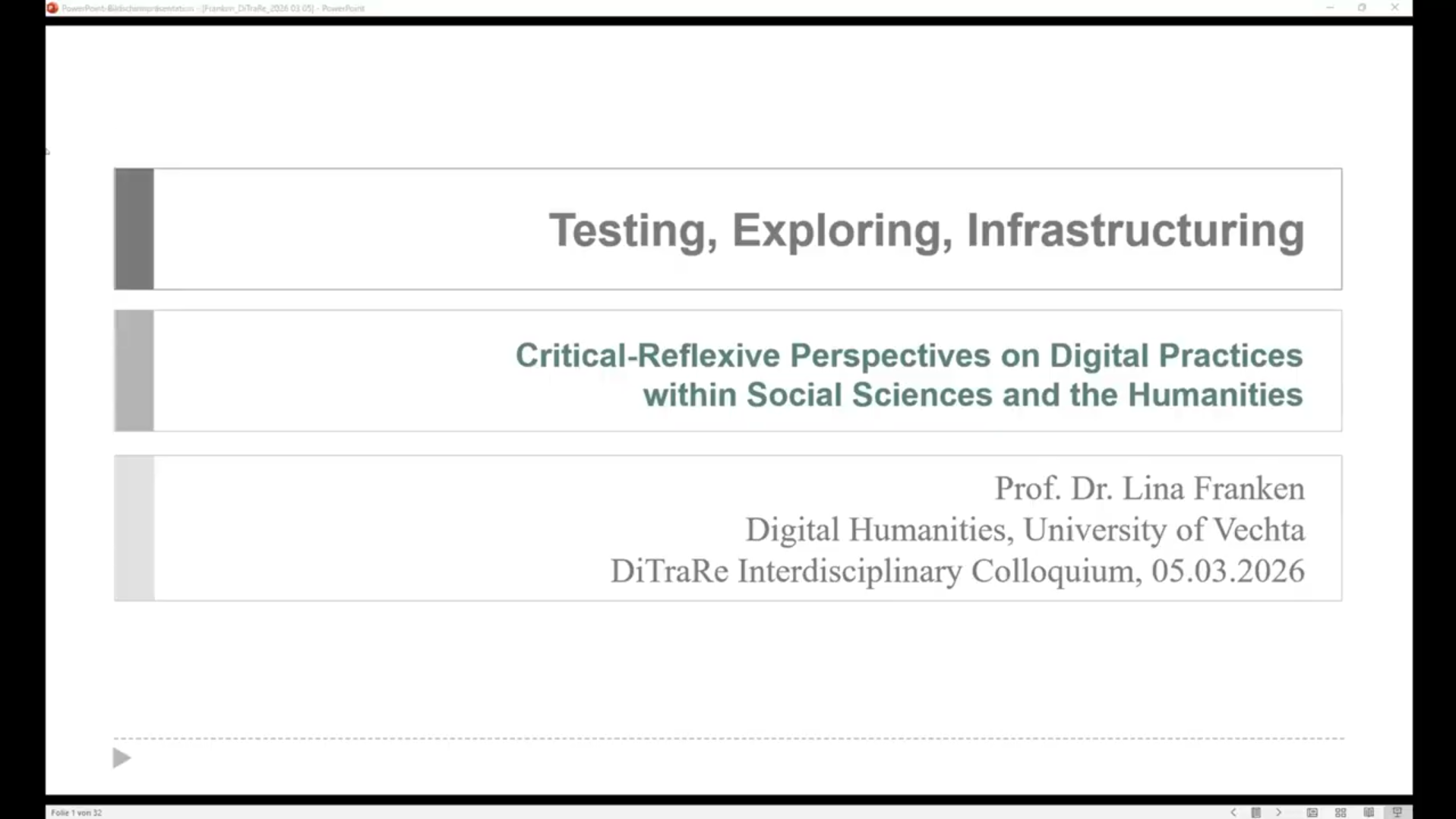Go back to the previous slide
This screenshot has height=819, width=1456.
point(1233,811)
